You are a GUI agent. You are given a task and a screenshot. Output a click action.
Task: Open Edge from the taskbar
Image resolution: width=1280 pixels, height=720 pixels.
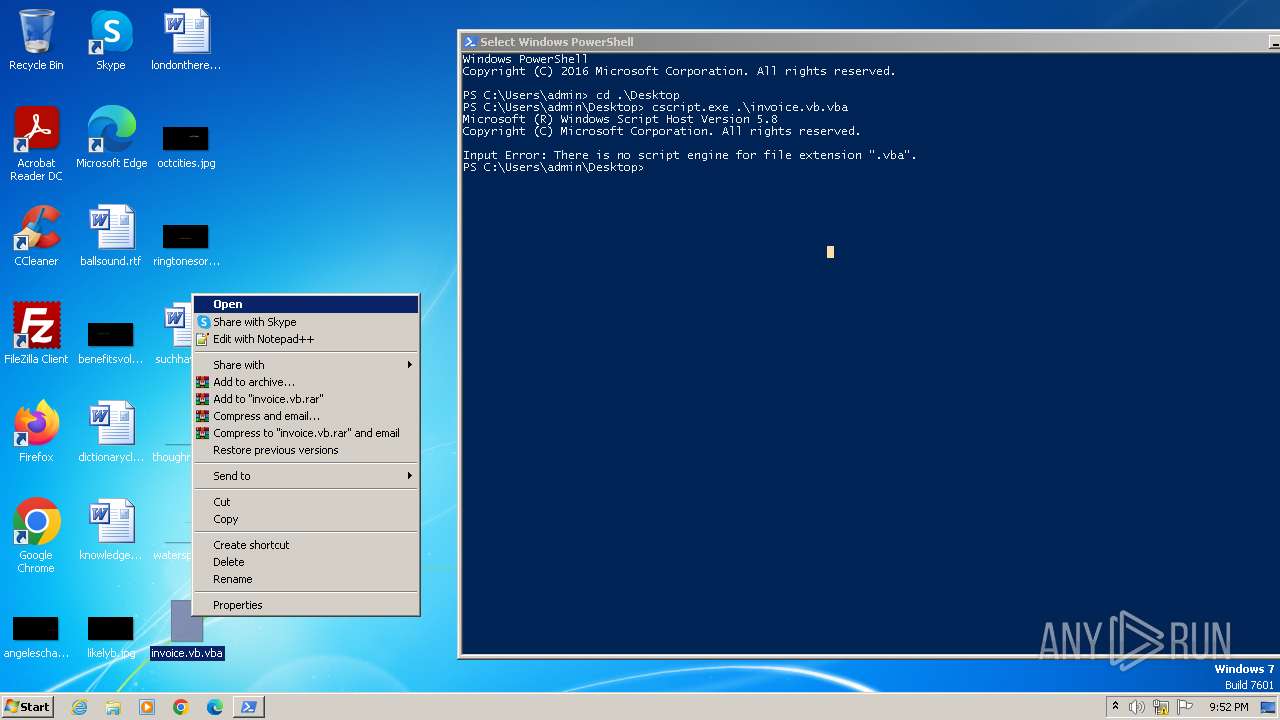(x=215, y=707)
